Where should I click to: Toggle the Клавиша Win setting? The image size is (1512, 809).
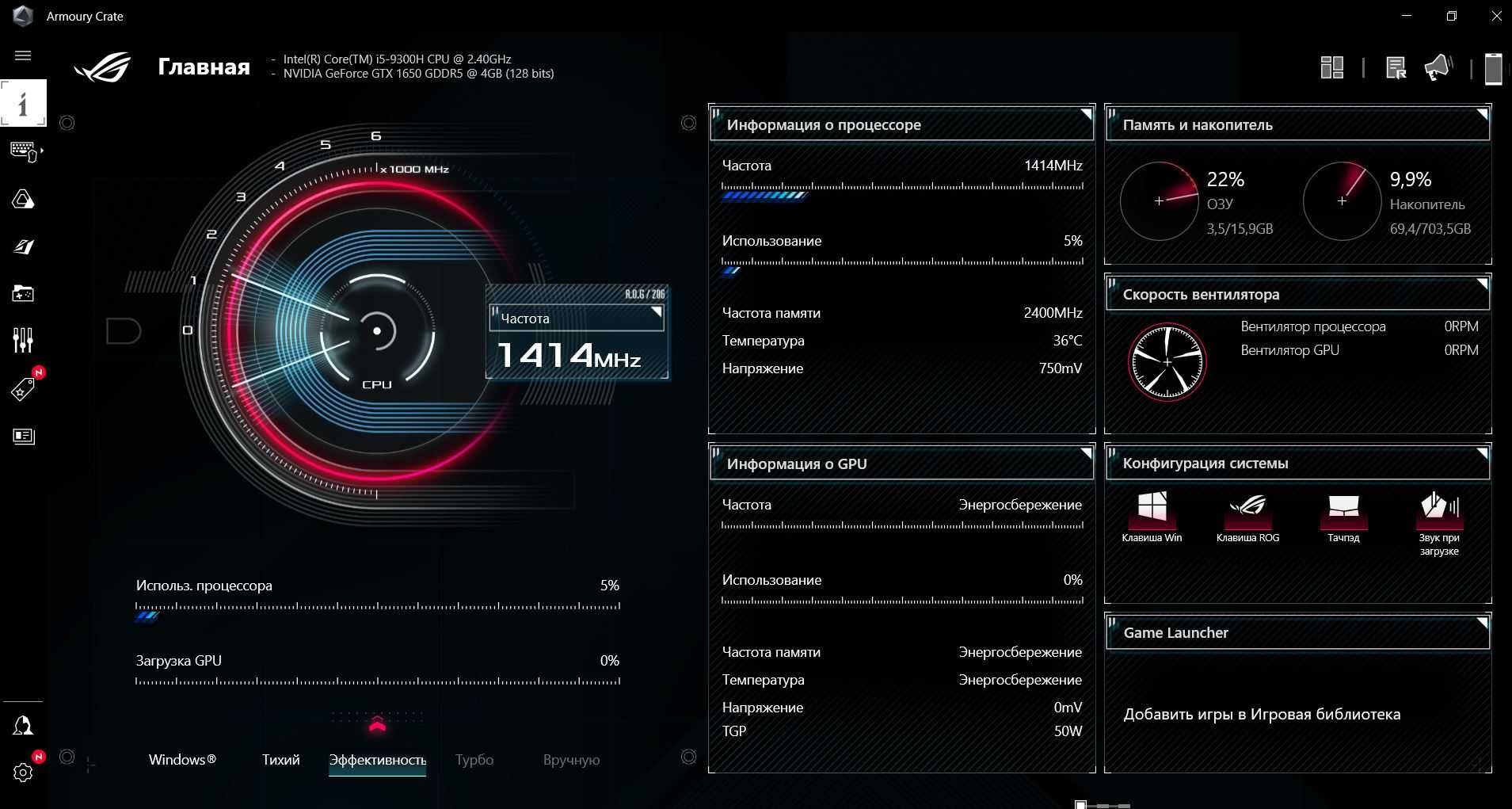(x=1152, y=517)
